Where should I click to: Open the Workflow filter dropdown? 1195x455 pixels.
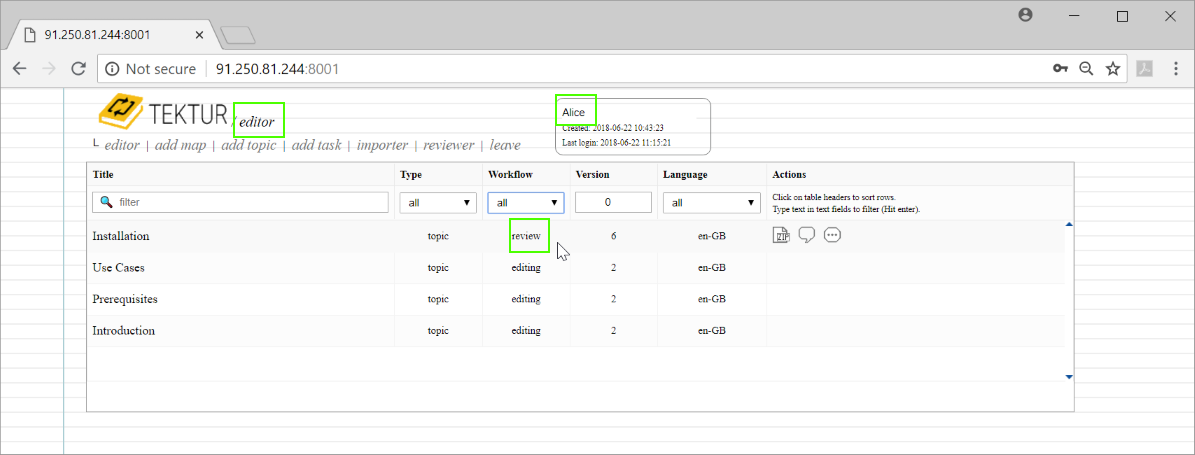pos(526,203)
